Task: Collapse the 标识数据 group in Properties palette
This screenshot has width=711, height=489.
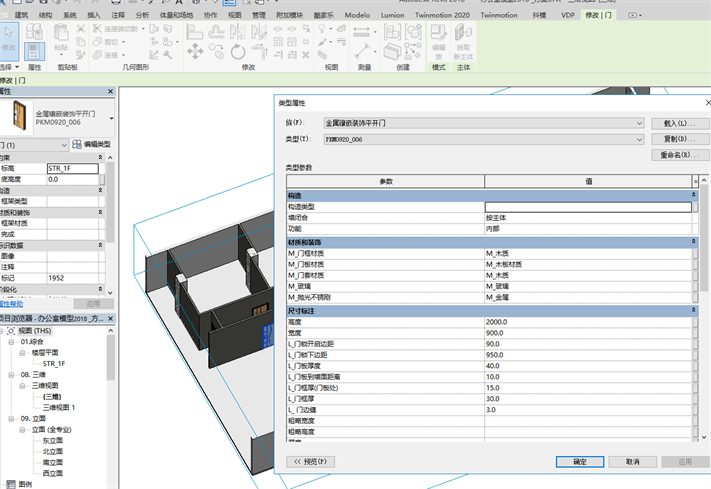Action: click(x=100, y=245)
